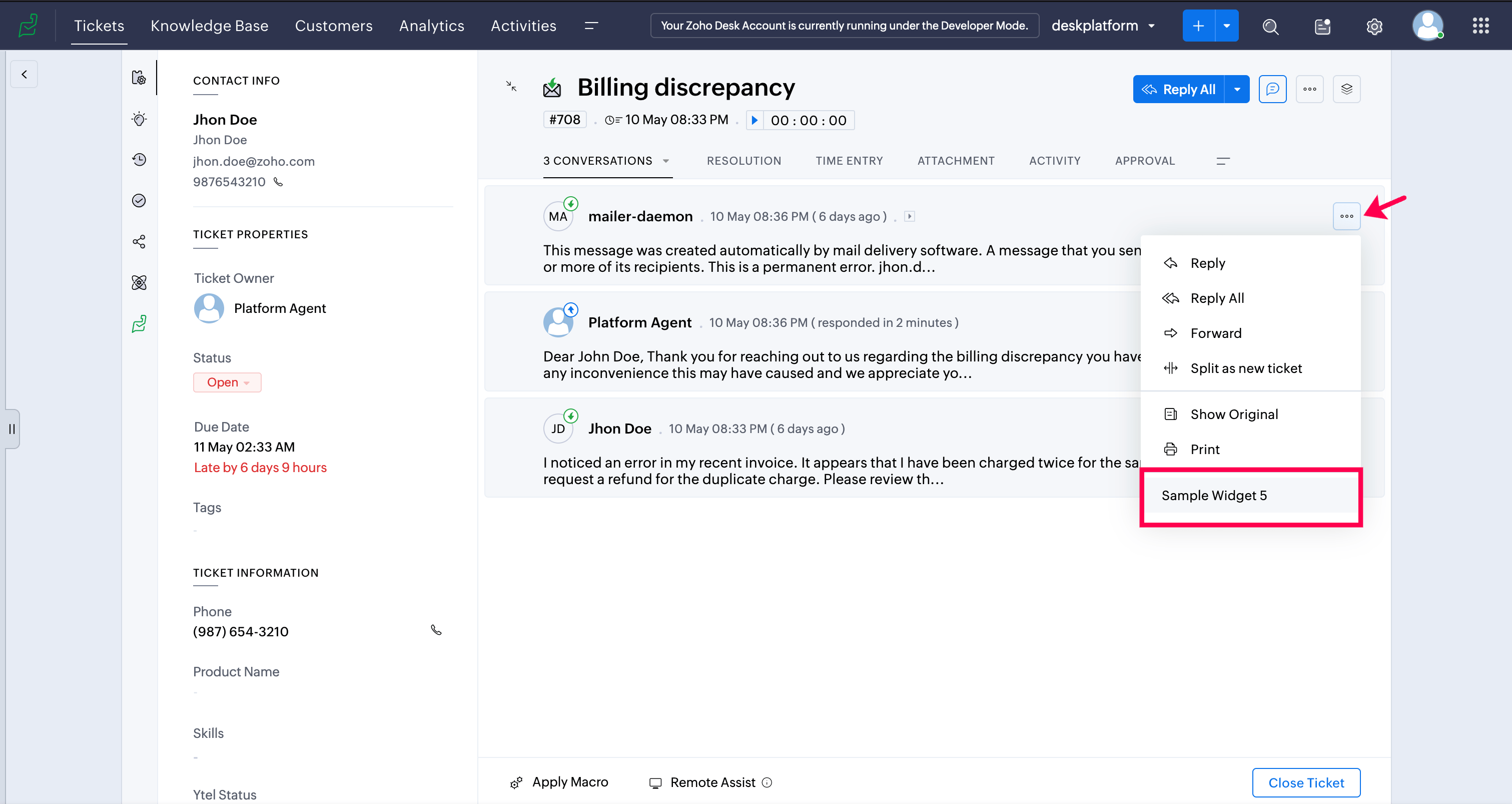Start the ticket timer play button

pos(754,120)
